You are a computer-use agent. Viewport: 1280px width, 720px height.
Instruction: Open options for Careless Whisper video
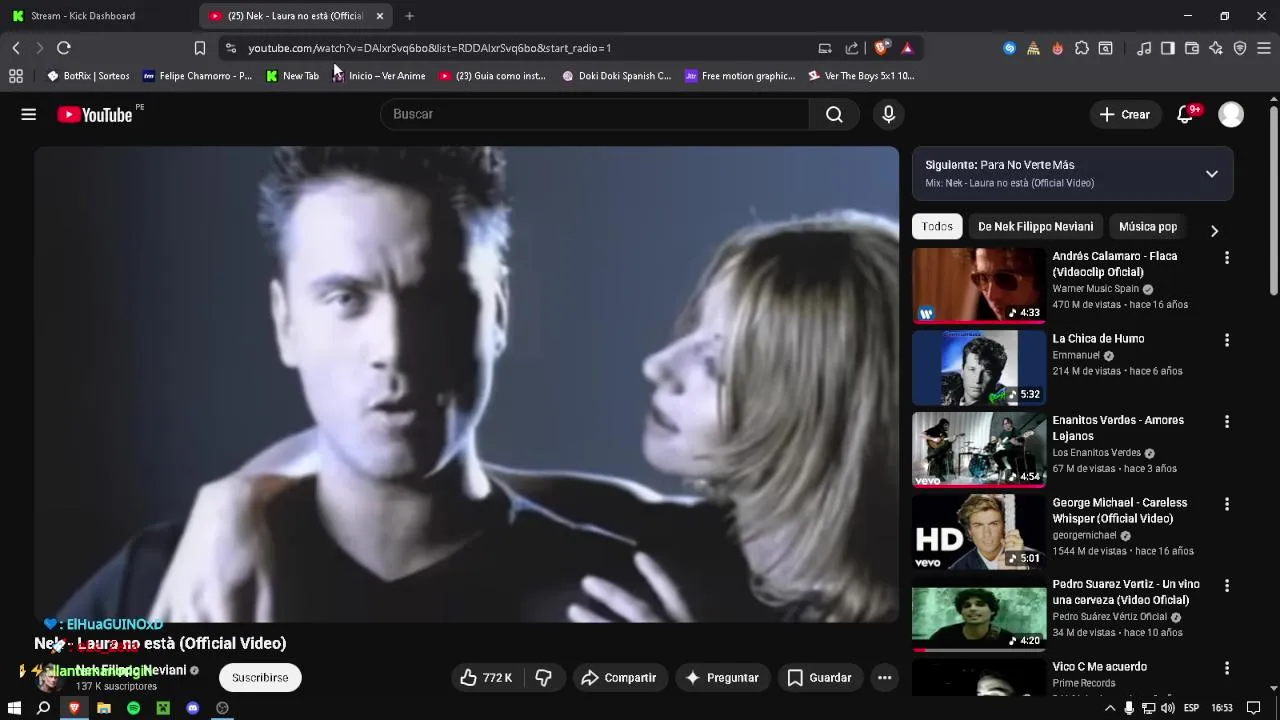pos(1226,504)
